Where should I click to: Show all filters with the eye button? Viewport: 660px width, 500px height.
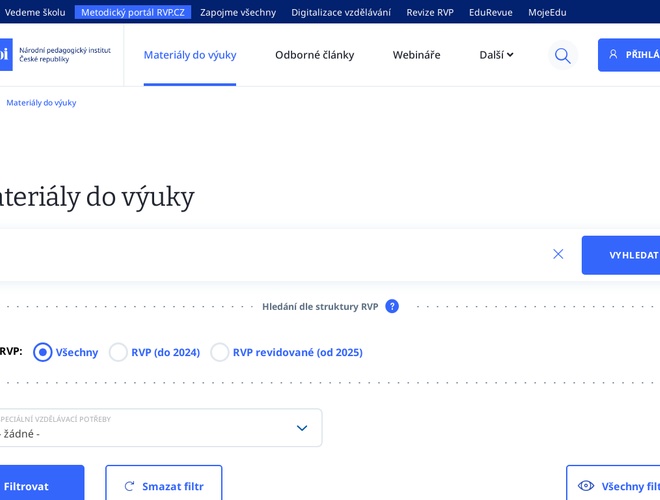[614, 486]
